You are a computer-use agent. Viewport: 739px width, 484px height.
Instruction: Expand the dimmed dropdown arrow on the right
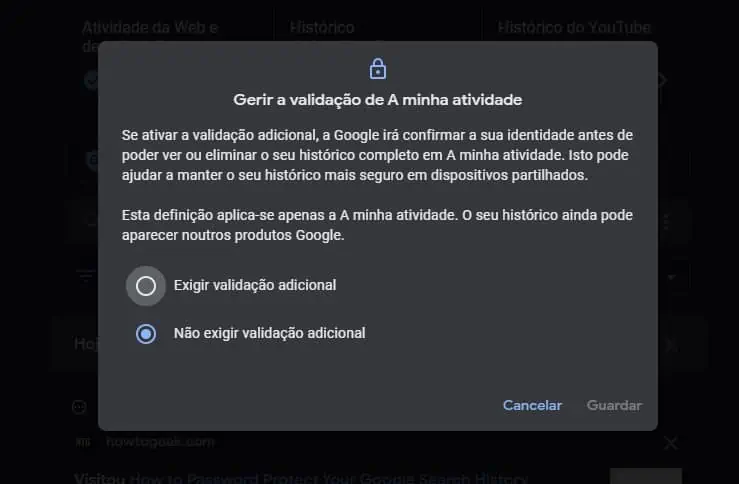672,277
